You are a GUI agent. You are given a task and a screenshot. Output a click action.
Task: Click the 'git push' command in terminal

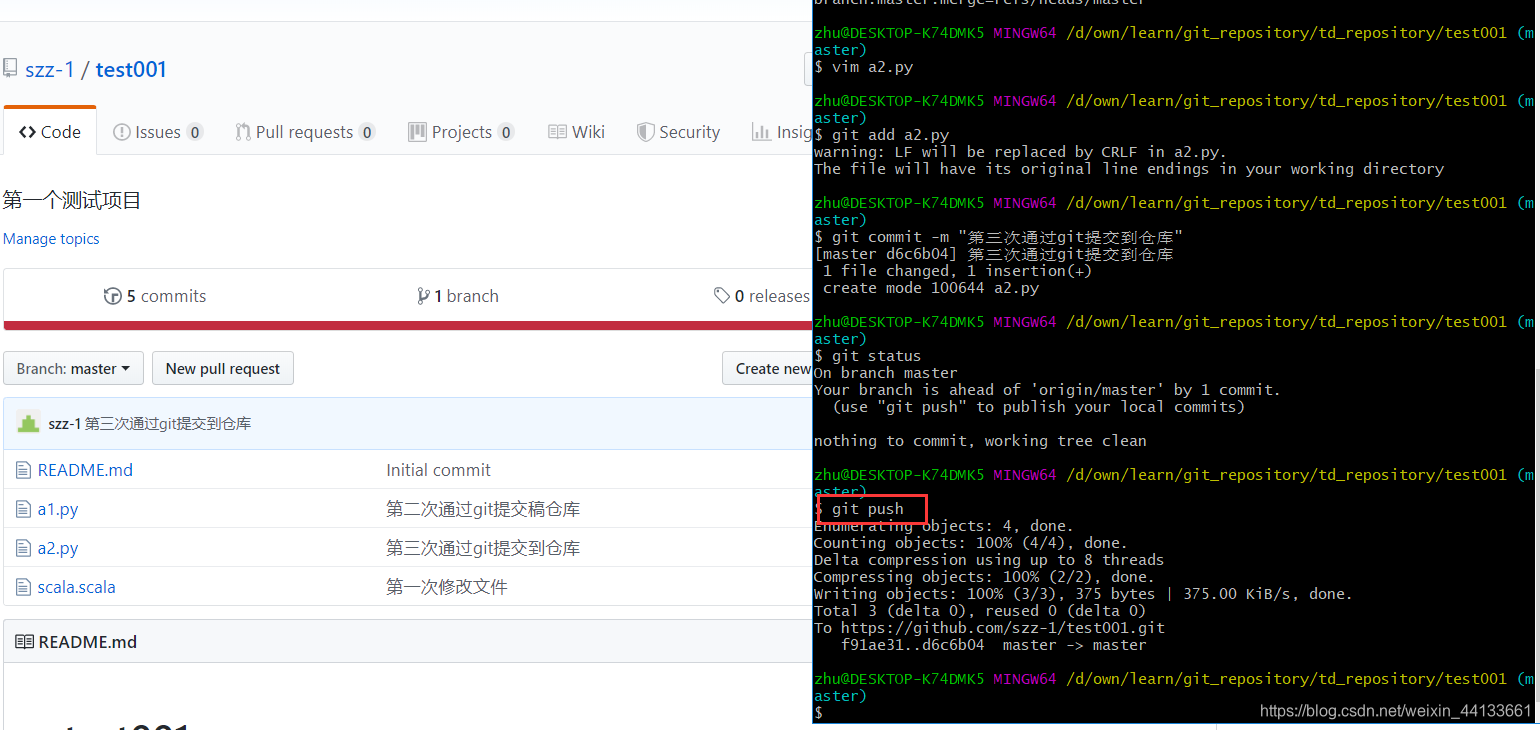[867, 509]
